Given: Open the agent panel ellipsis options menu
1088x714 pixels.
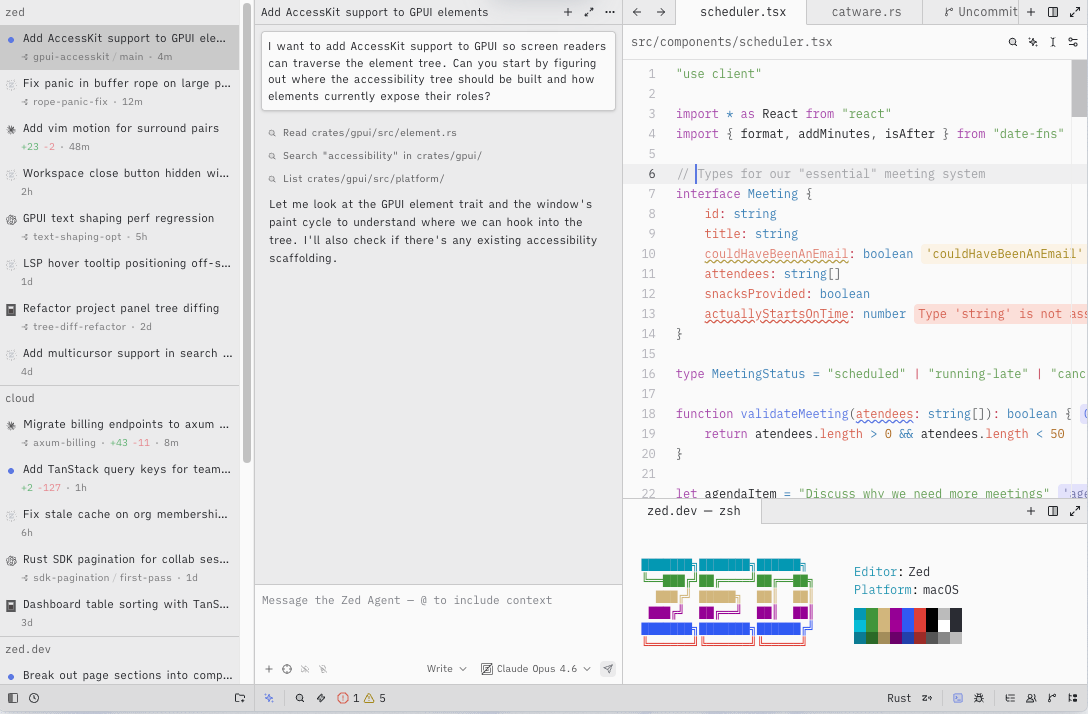Looking at the screenshot, I should pos(609,12).
